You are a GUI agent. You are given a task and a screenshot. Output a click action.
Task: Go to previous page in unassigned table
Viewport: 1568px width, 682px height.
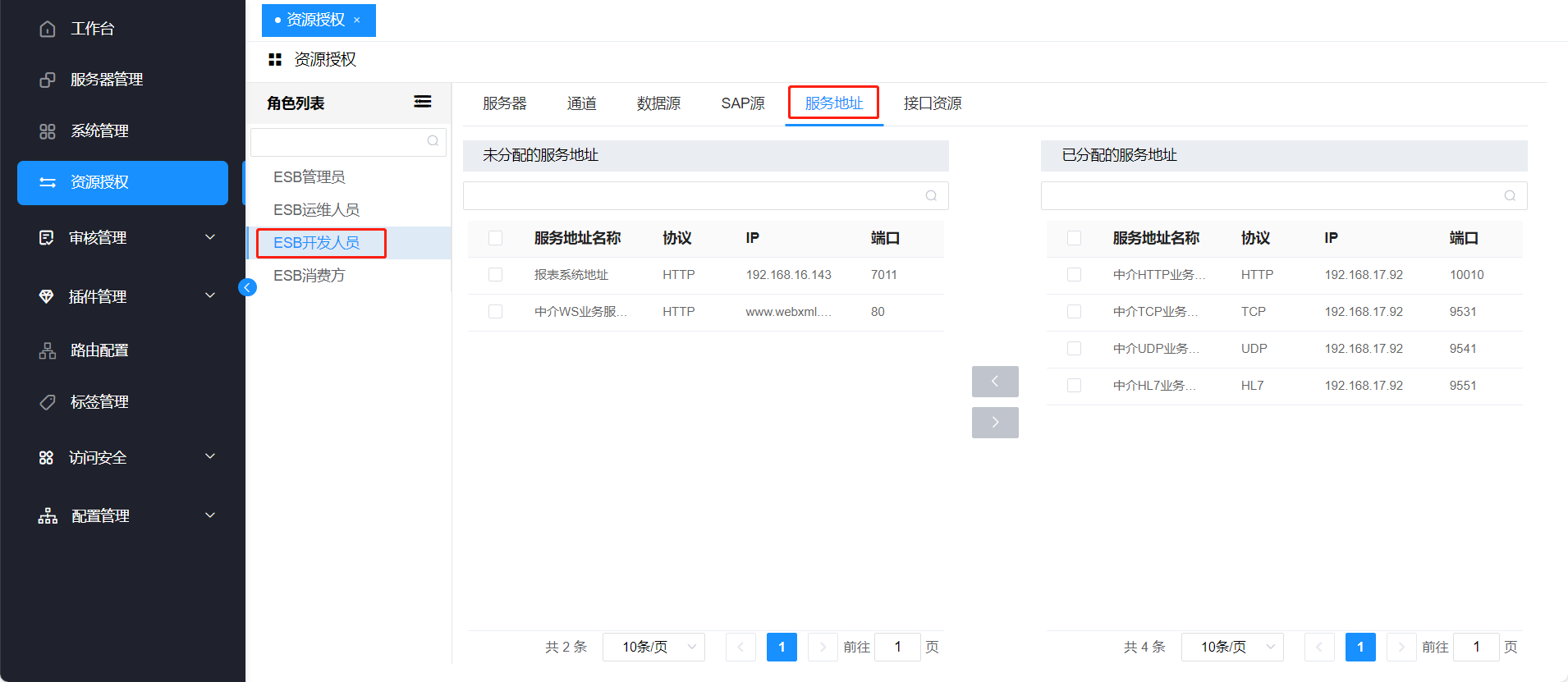740,647
